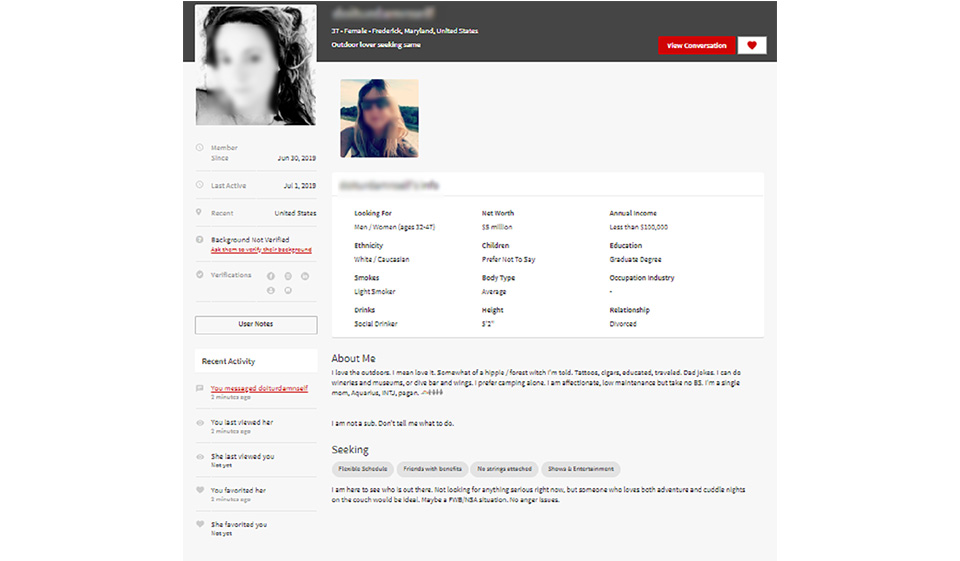Click the location pin icon beside Recent
Image resolution: width=960 pixels, height=561 pixels.
[200, 213]
